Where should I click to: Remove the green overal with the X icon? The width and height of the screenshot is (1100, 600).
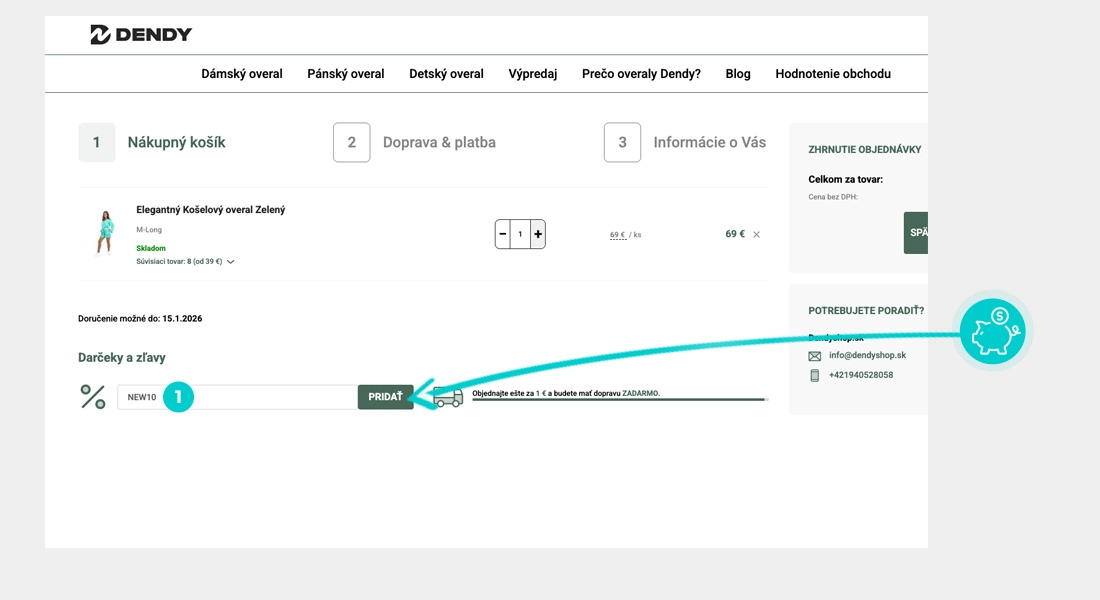pos(756,235)
